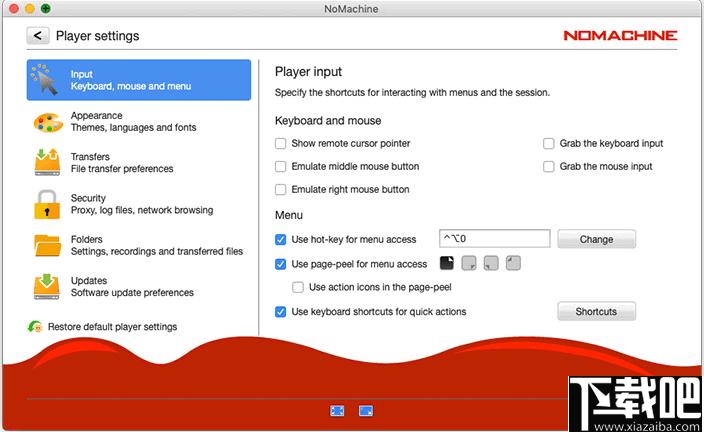704x432 pixels.
Task: Click the hot-key input field
Action: click(494, 238)
